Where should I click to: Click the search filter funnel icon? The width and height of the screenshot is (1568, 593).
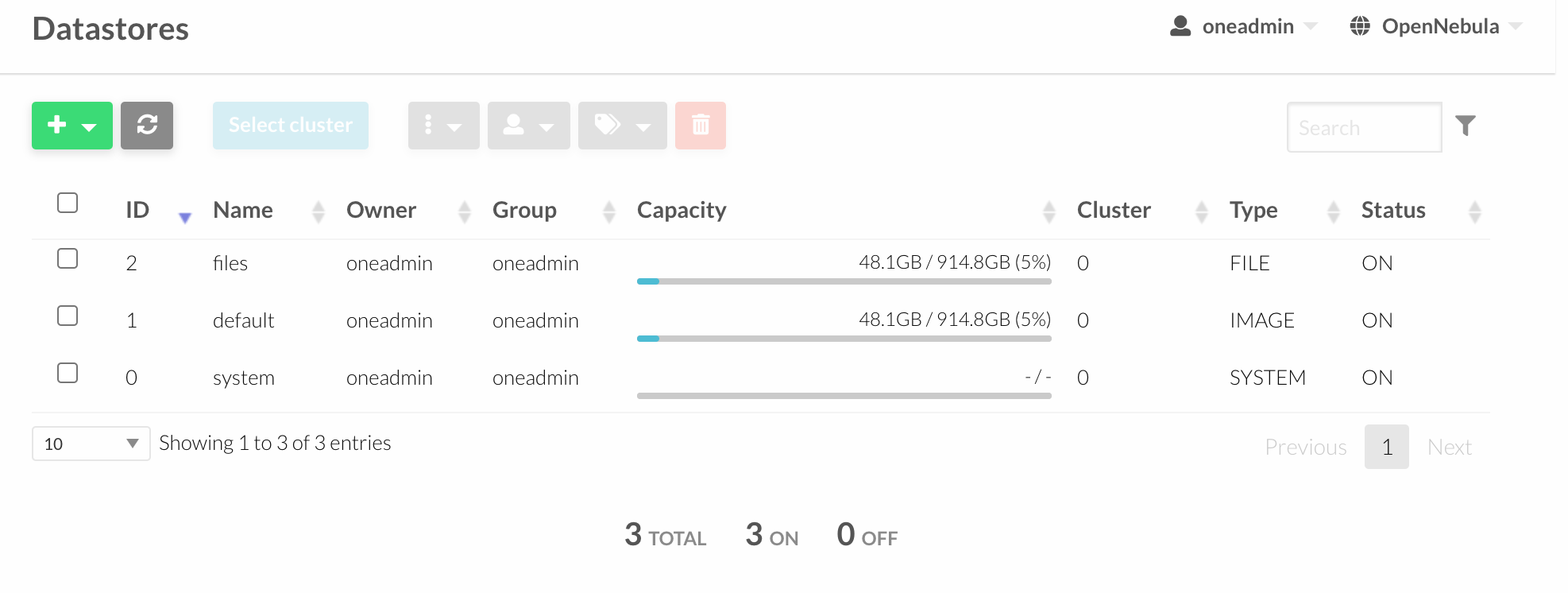1466,125
